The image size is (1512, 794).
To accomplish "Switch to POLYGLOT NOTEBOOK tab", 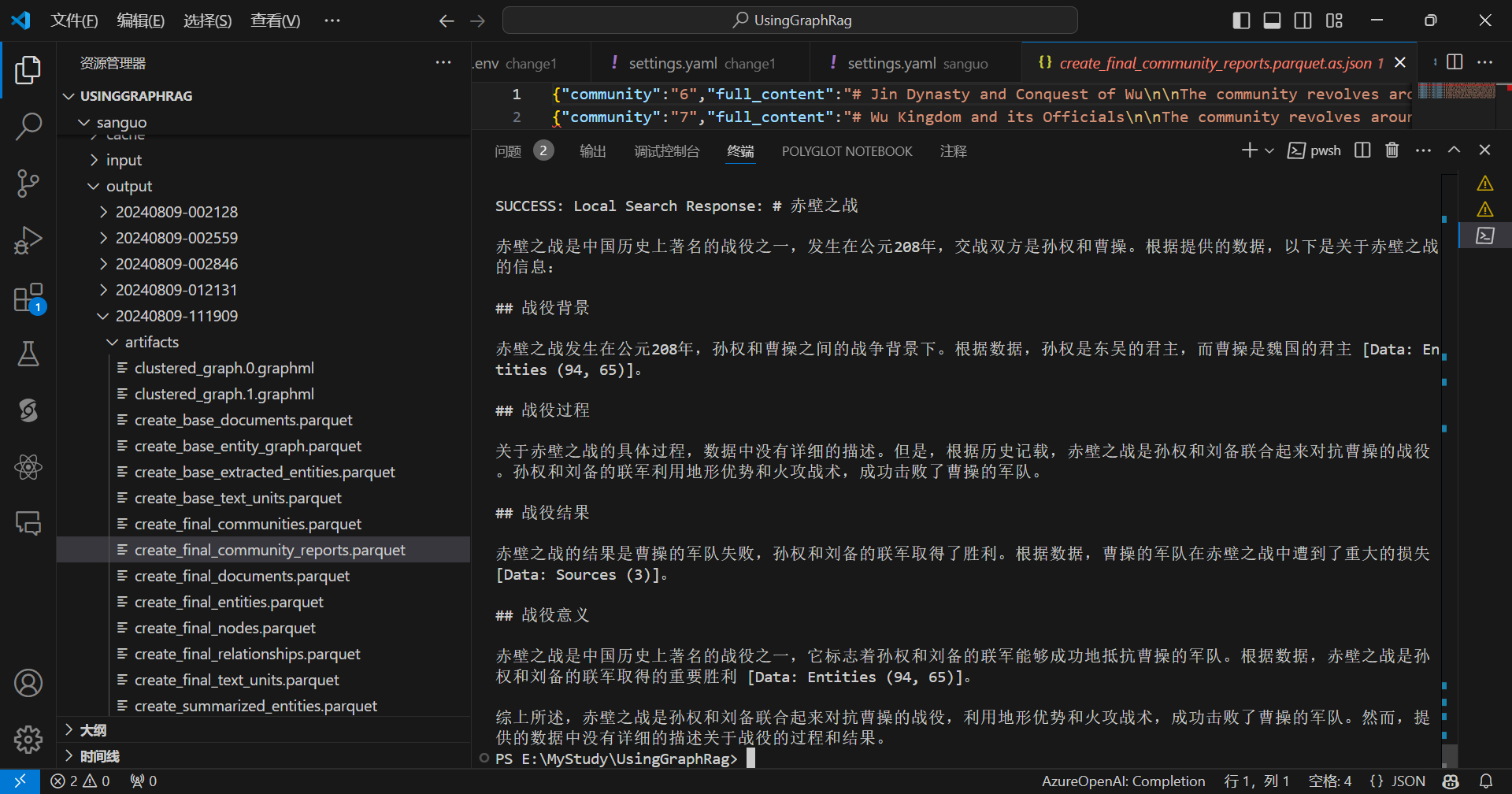I will (847, 150).
